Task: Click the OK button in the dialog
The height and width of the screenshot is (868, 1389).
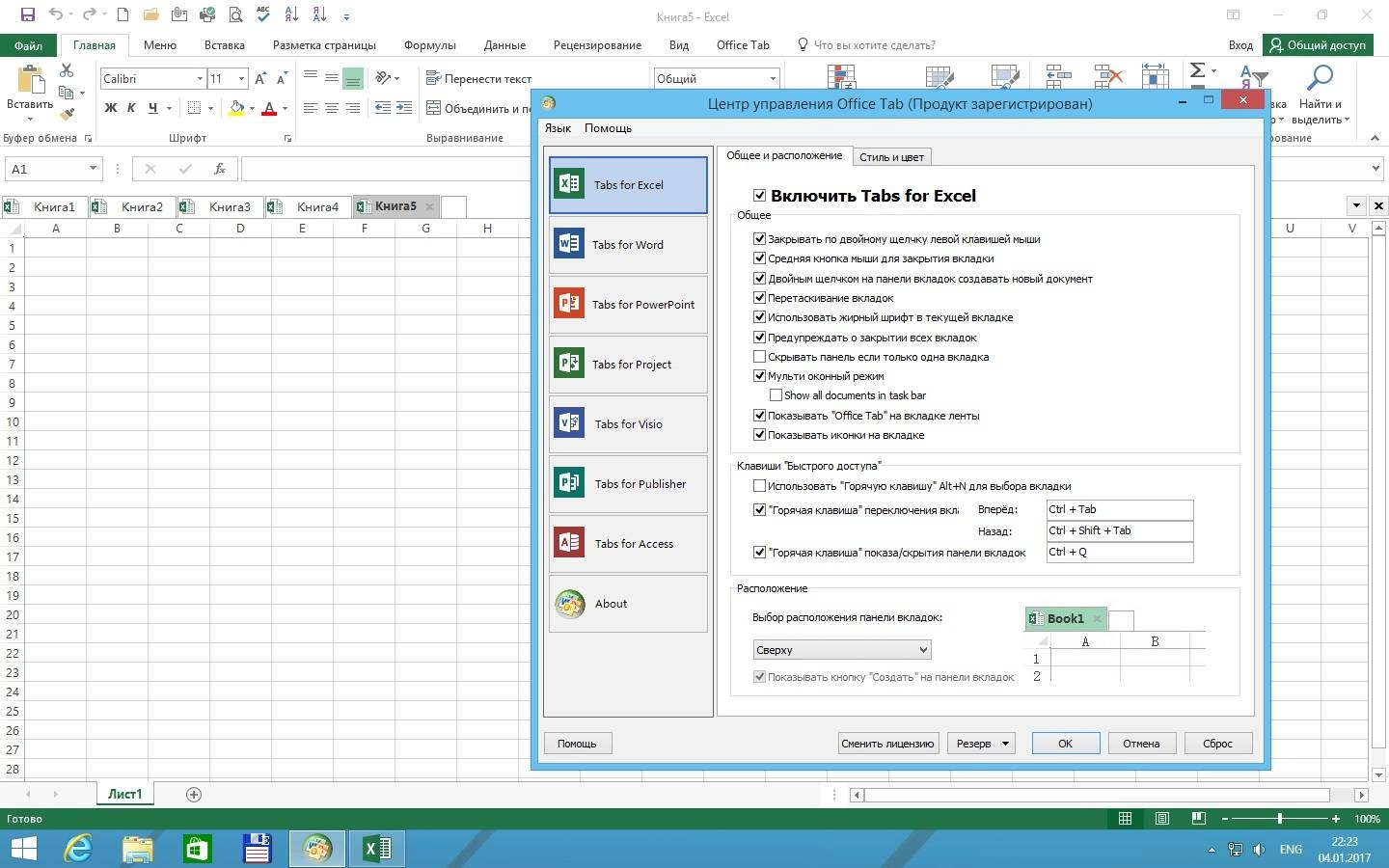Action: click(1065, 744)
